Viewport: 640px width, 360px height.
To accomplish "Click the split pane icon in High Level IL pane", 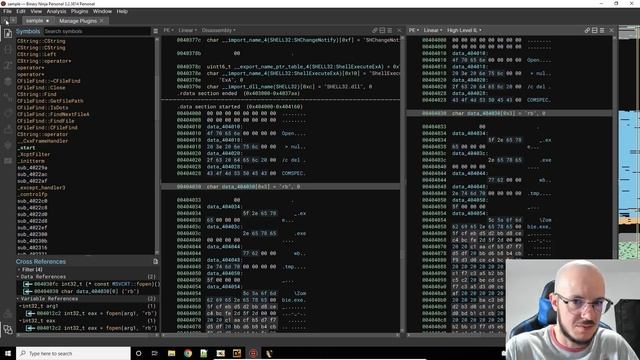I will click(x=595, y=30).
